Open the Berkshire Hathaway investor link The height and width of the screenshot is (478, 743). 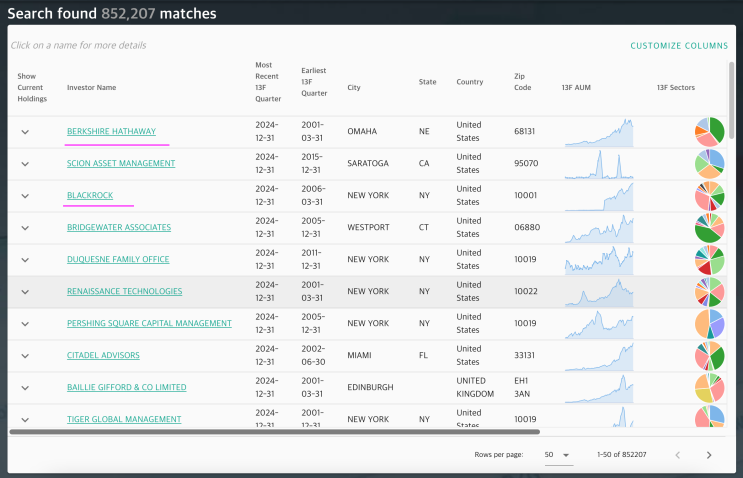[x=111, y=131]
